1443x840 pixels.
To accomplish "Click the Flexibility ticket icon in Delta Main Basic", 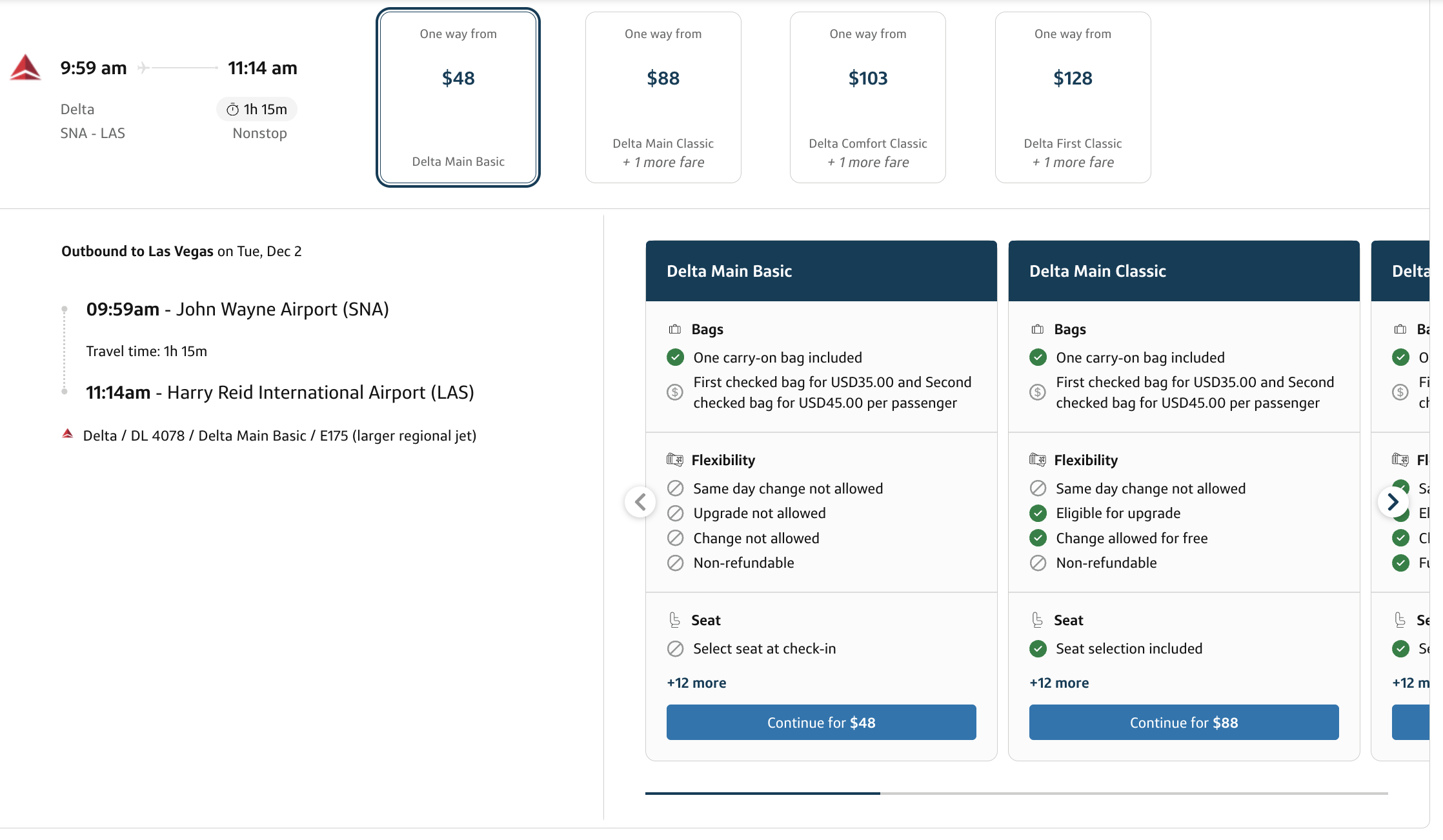I will [x=675, y=460].
